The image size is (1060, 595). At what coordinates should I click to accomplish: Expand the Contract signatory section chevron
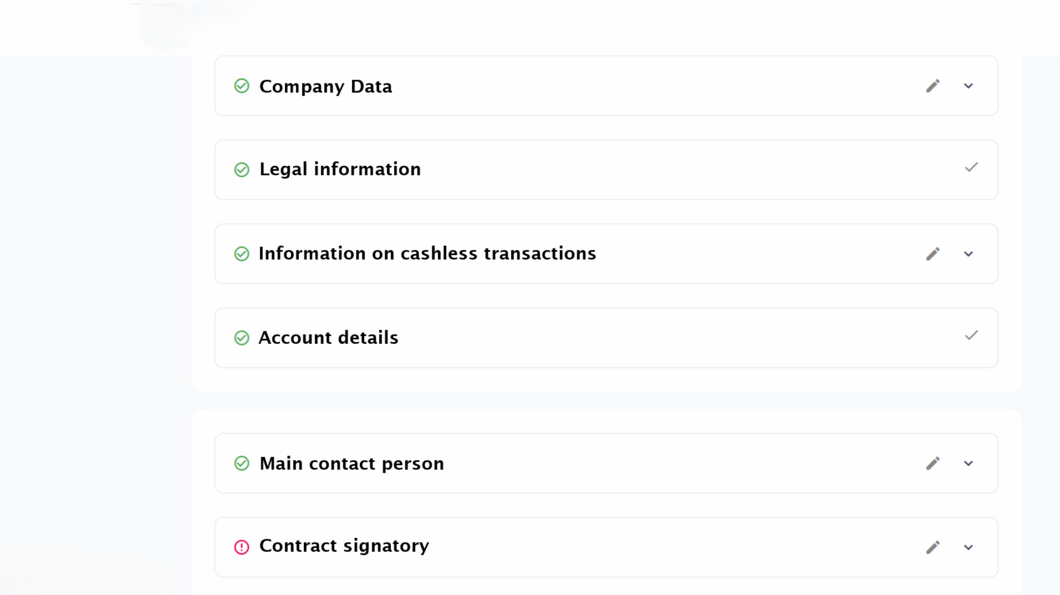click(x=968, y=547)
